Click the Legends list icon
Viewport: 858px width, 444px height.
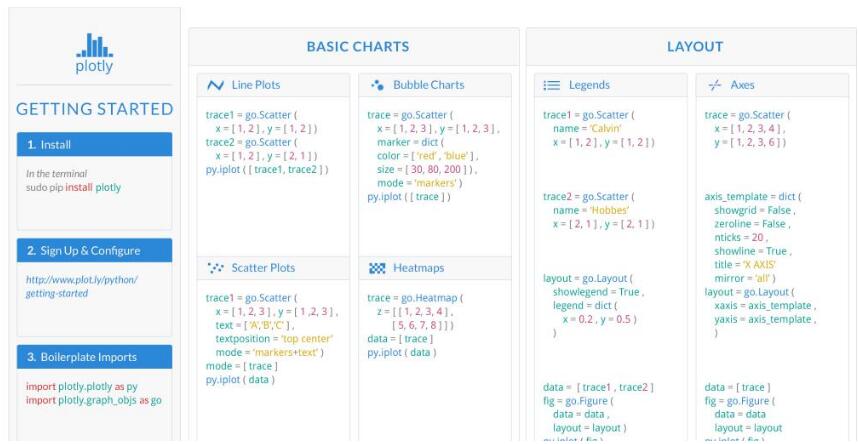[x=551, y=85]
